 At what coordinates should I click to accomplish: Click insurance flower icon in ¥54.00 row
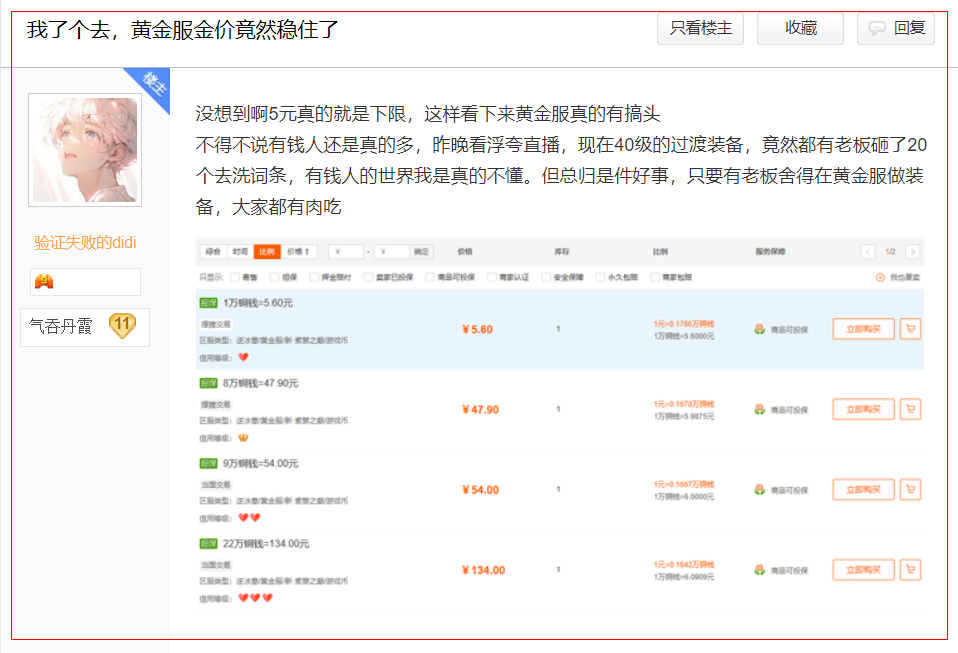tap(759, 489)
